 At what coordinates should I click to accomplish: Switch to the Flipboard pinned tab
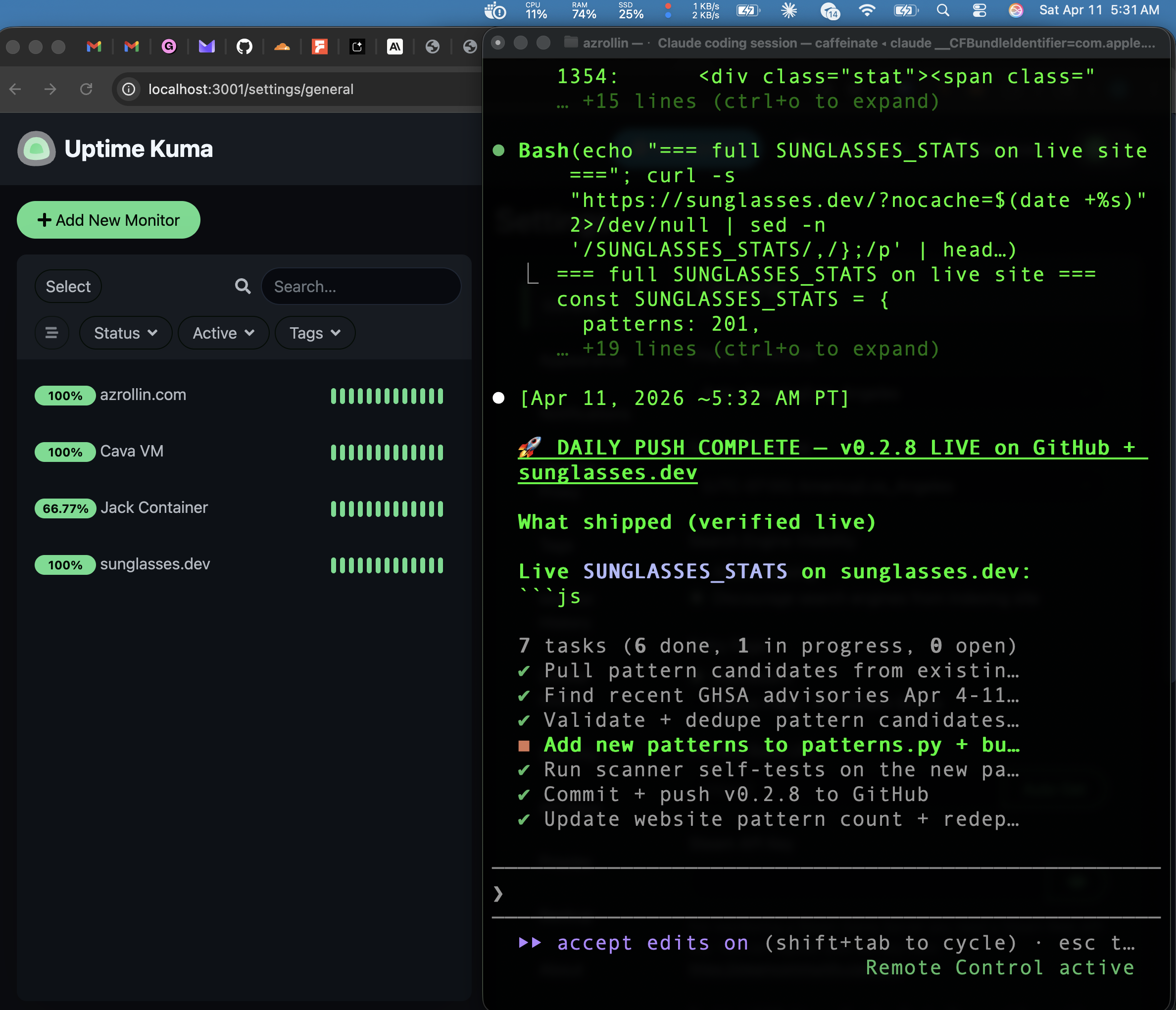click(320, 47)
